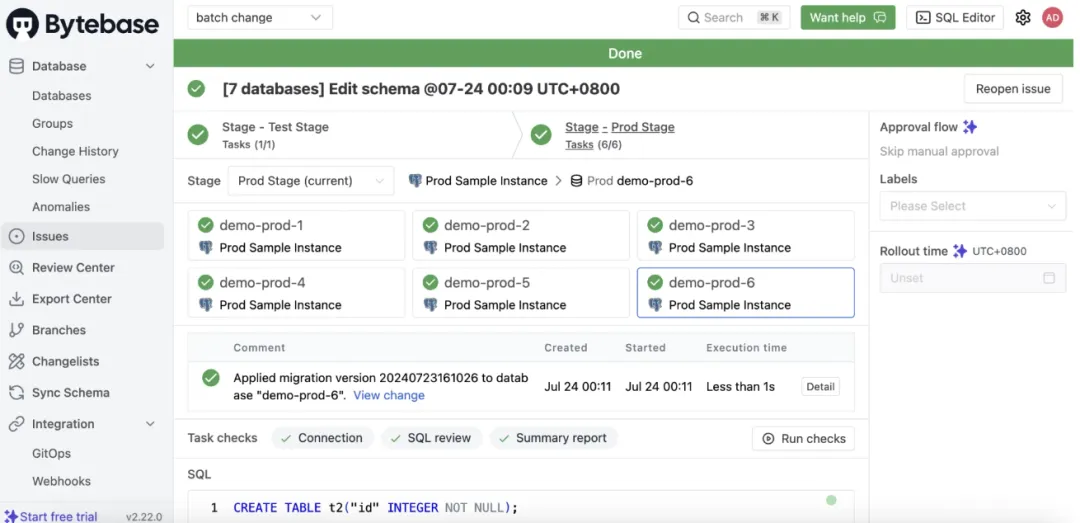Click the Branches sidebar icon
The width and height of the screenshot is (1080, 523).
coord(16,330)
